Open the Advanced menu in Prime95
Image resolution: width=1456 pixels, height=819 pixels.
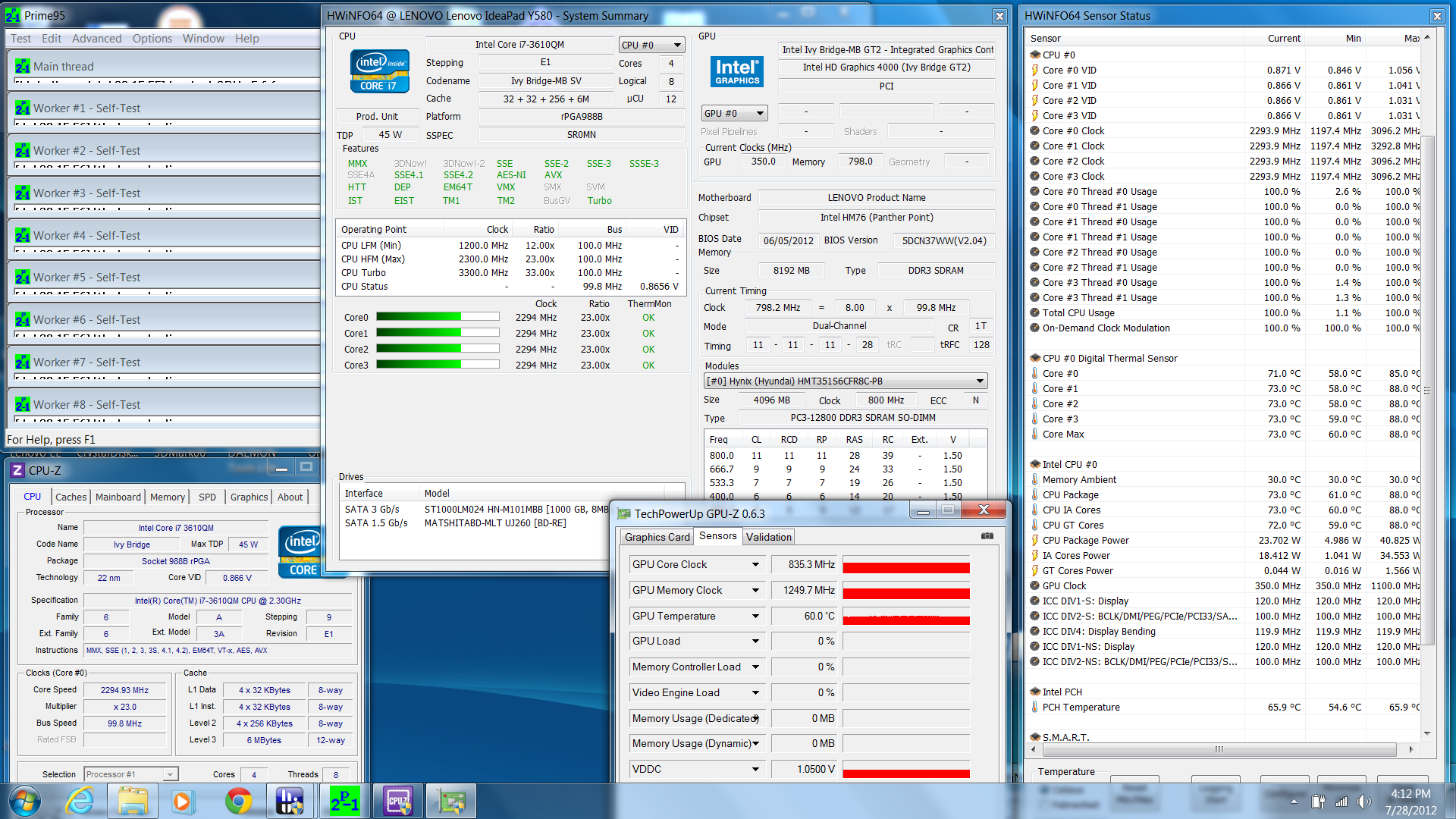coord(96,39)
